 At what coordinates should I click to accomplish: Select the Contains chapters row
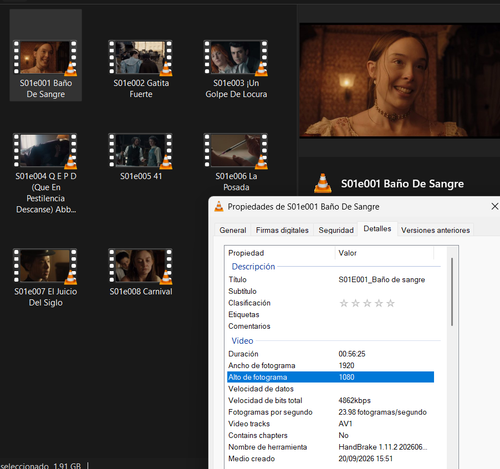tap(330, 436)
